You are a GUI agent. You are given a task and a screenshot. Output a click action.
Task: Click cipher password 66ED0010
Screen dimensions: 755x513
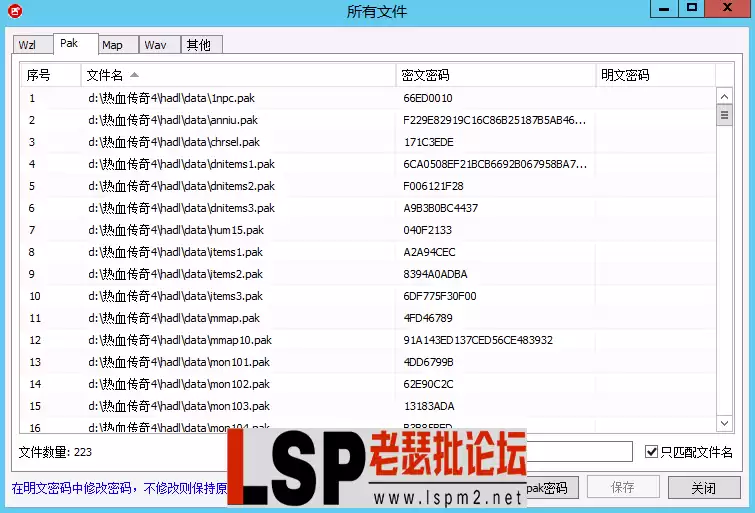coord(428,98)
